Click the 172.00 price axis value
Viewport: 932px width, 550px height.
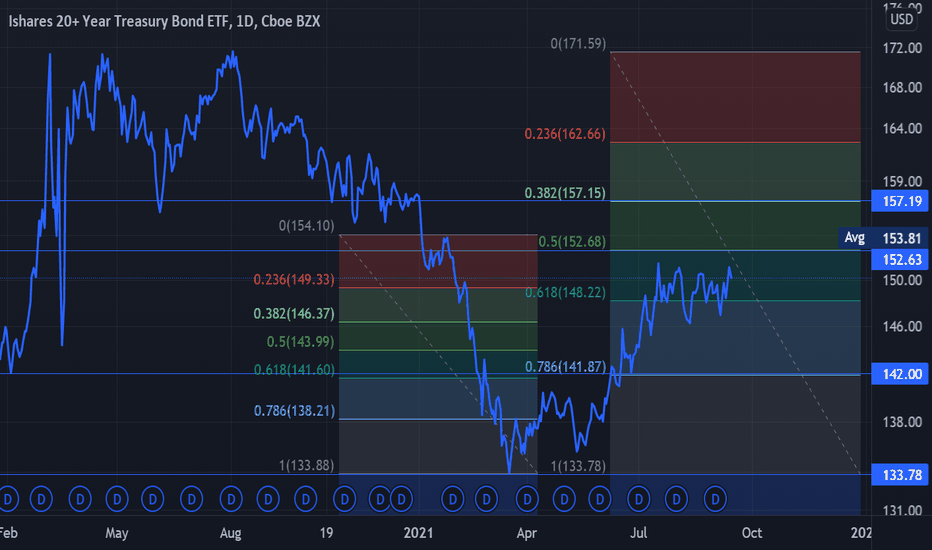point(902,48)
